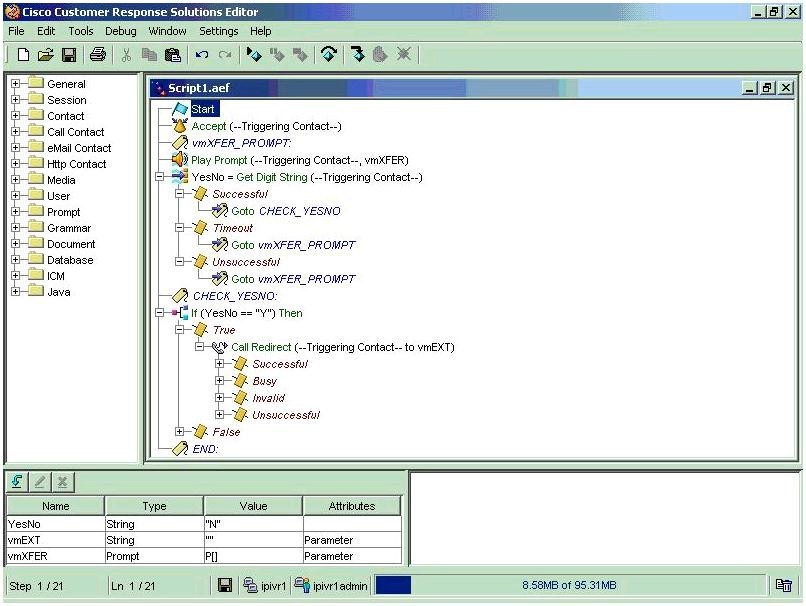Click the Type column header
The image size is (806, 606).
(154, 506)
